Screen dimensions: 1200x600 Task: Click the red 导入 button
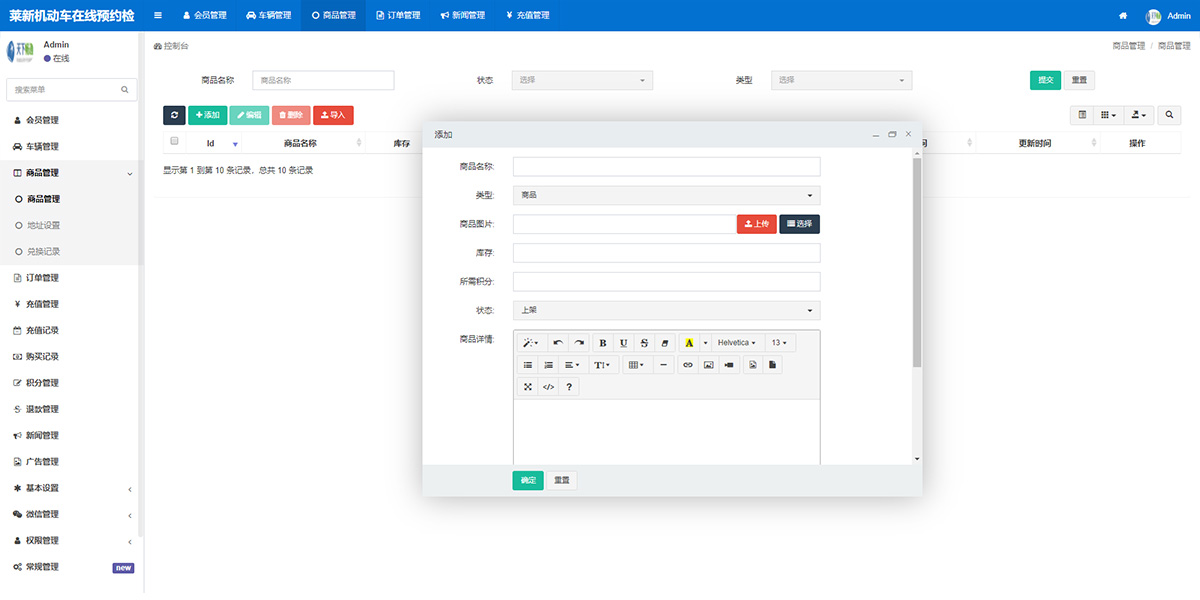tap(333, 115)
